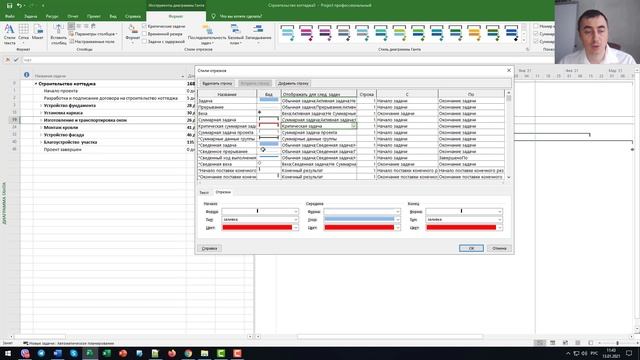Open the Проект ribbon tab

93,16
